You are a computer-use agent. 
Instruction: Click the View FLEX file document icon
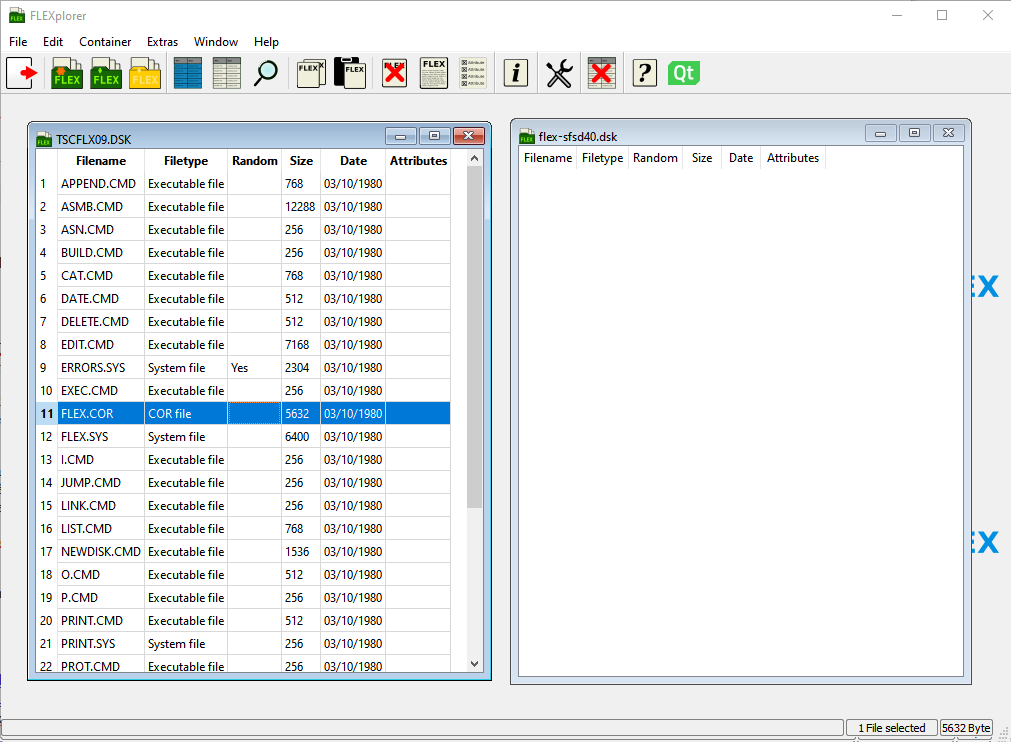pos(434,73)
